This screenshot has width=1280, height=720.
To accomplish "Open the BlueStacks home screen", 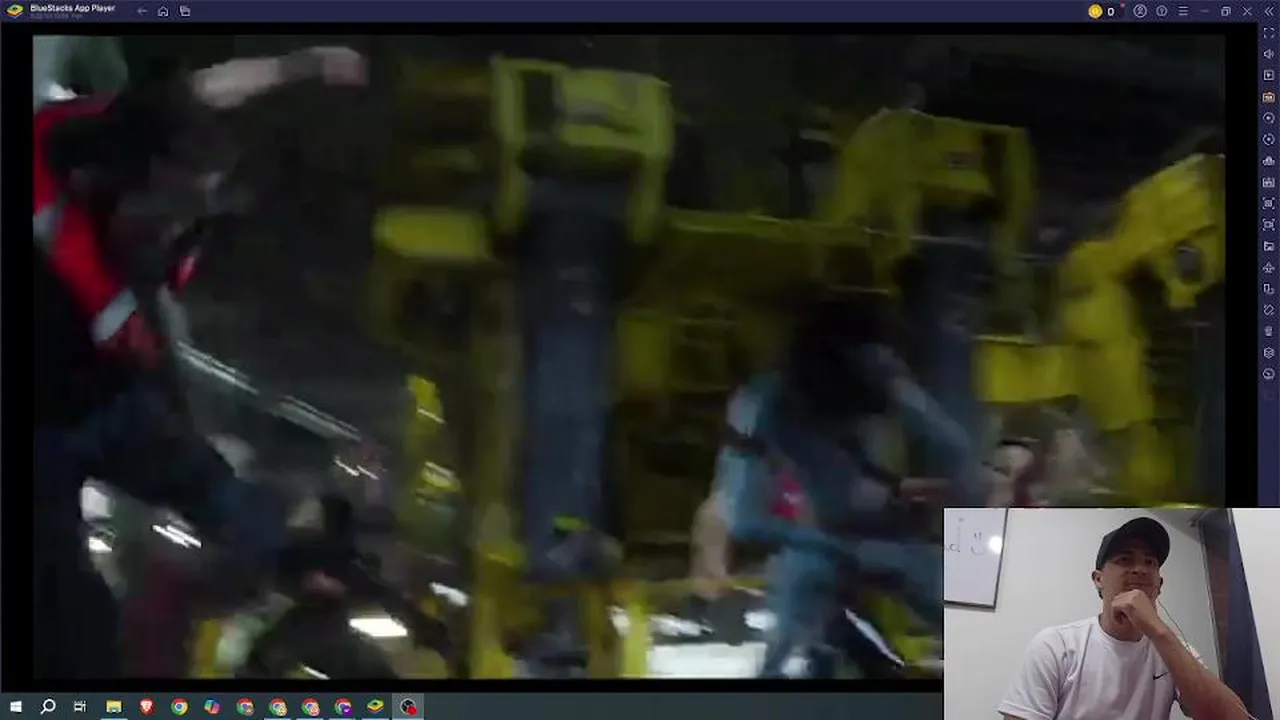I will (163, 11).
